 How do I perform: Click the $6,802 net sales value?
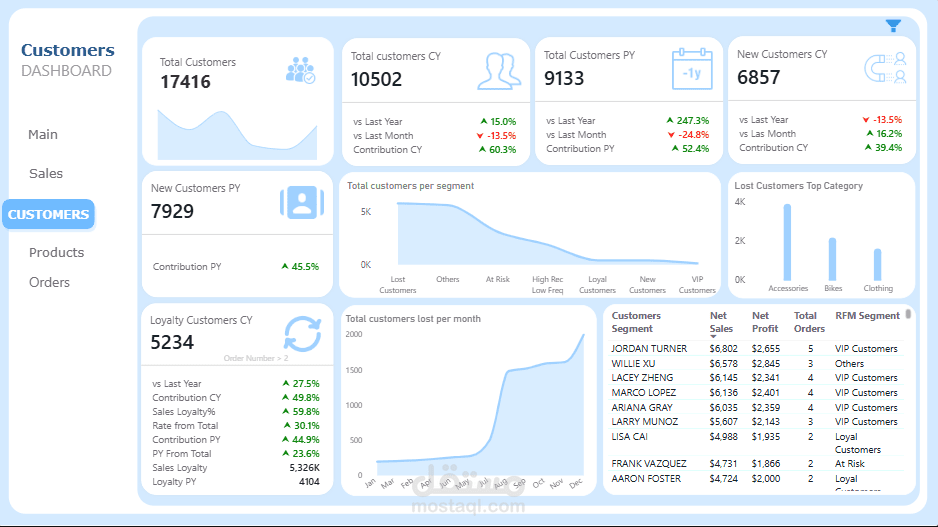[723, 349]
